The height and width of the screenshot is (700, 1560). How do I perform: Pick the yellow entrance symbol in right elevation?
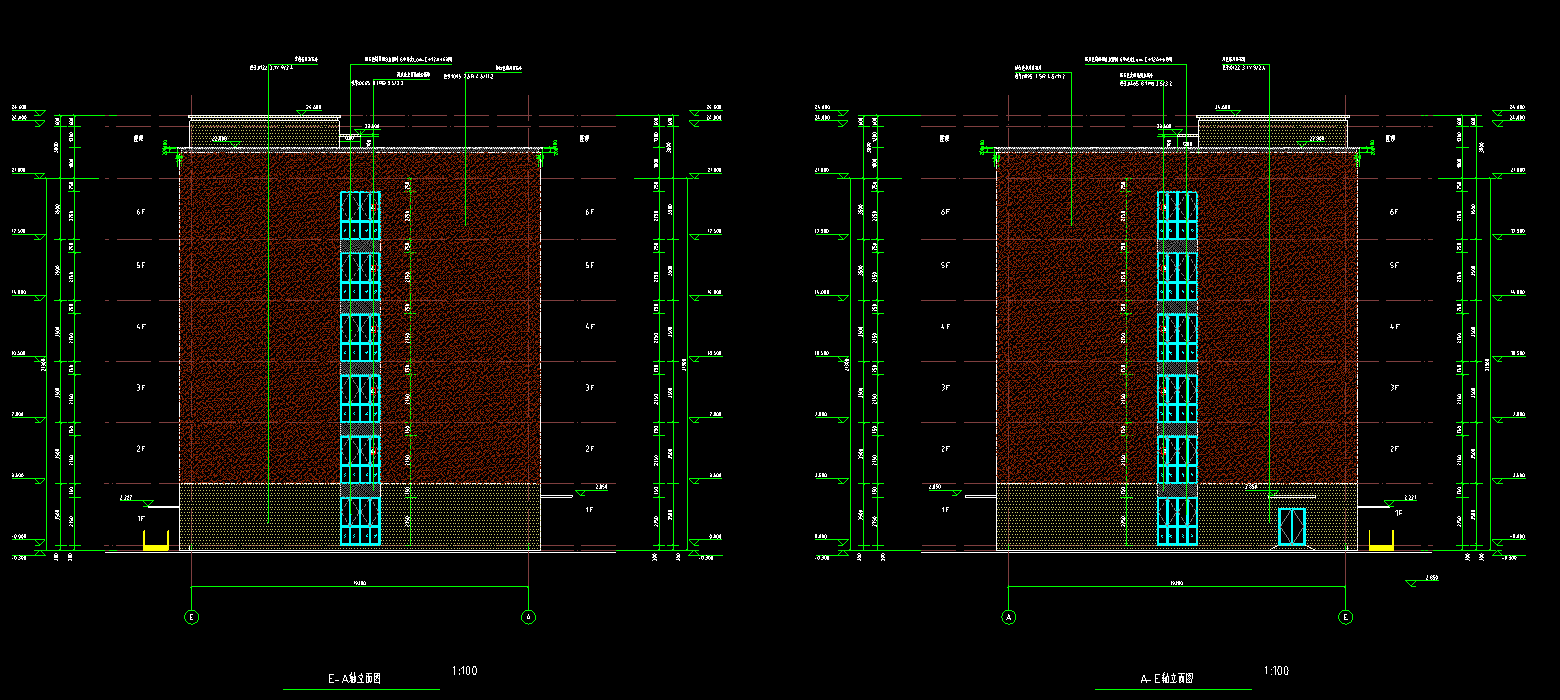coord(1381,542)
